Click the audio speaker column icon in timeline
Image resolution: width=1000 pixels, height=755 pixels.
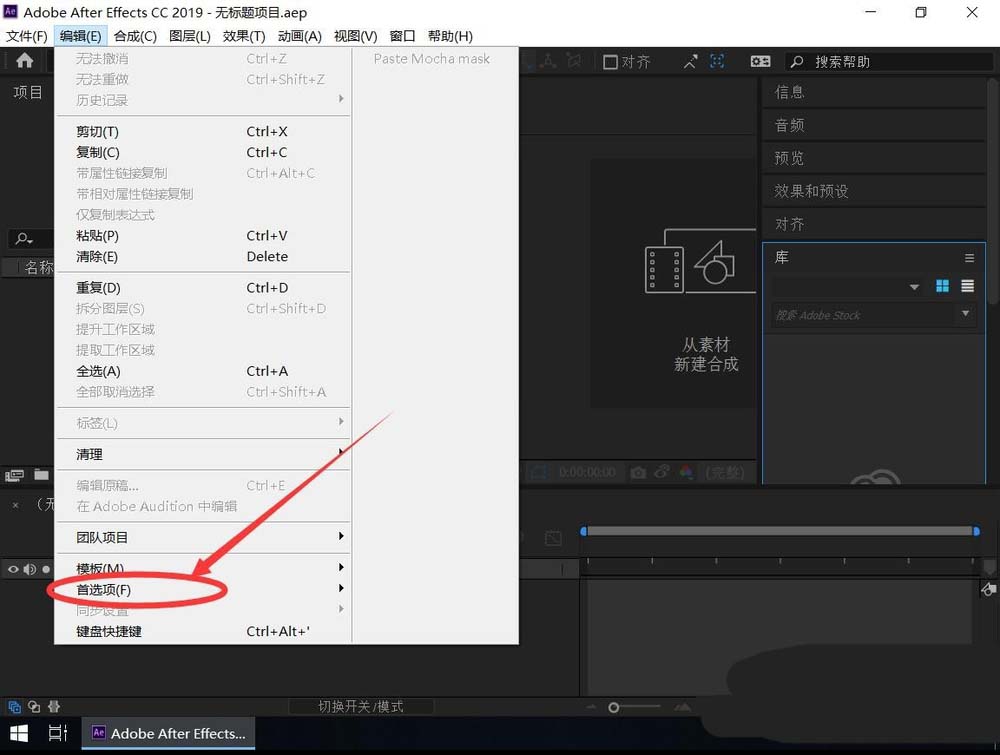point(29,569)
